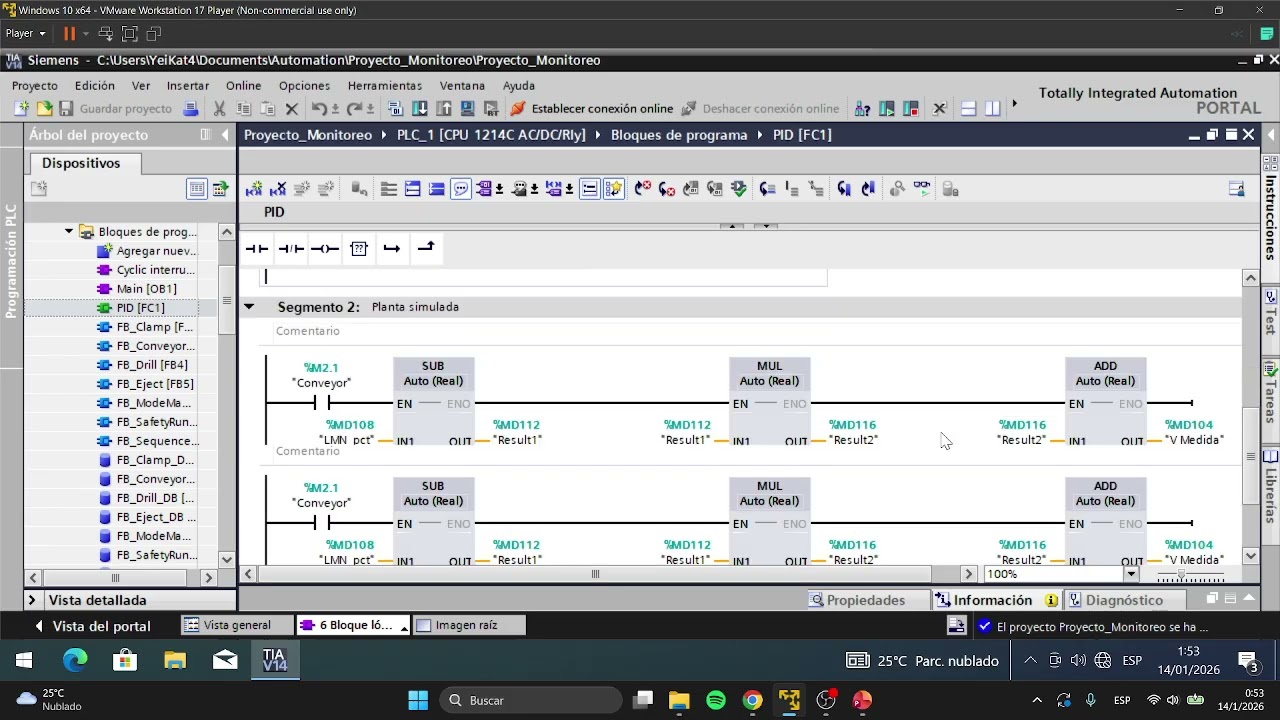The width and height of the screenshot is (1280, 720).
Task: Toggle free comments display in editor toolbar
Action: tap(461, 188)
